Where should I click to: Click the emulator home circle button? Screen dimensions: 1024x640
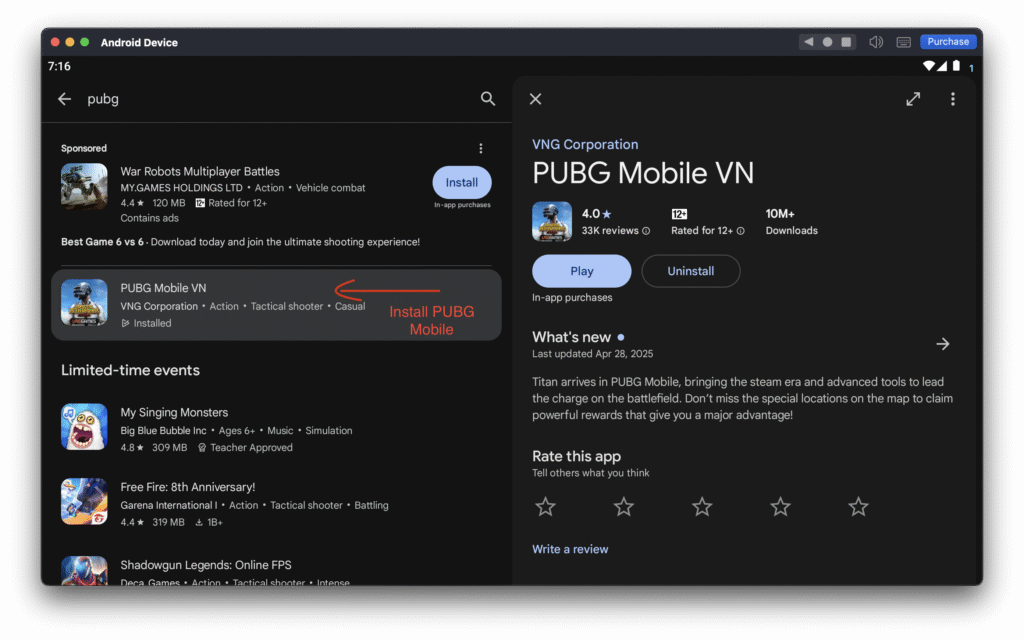point(827,42)
